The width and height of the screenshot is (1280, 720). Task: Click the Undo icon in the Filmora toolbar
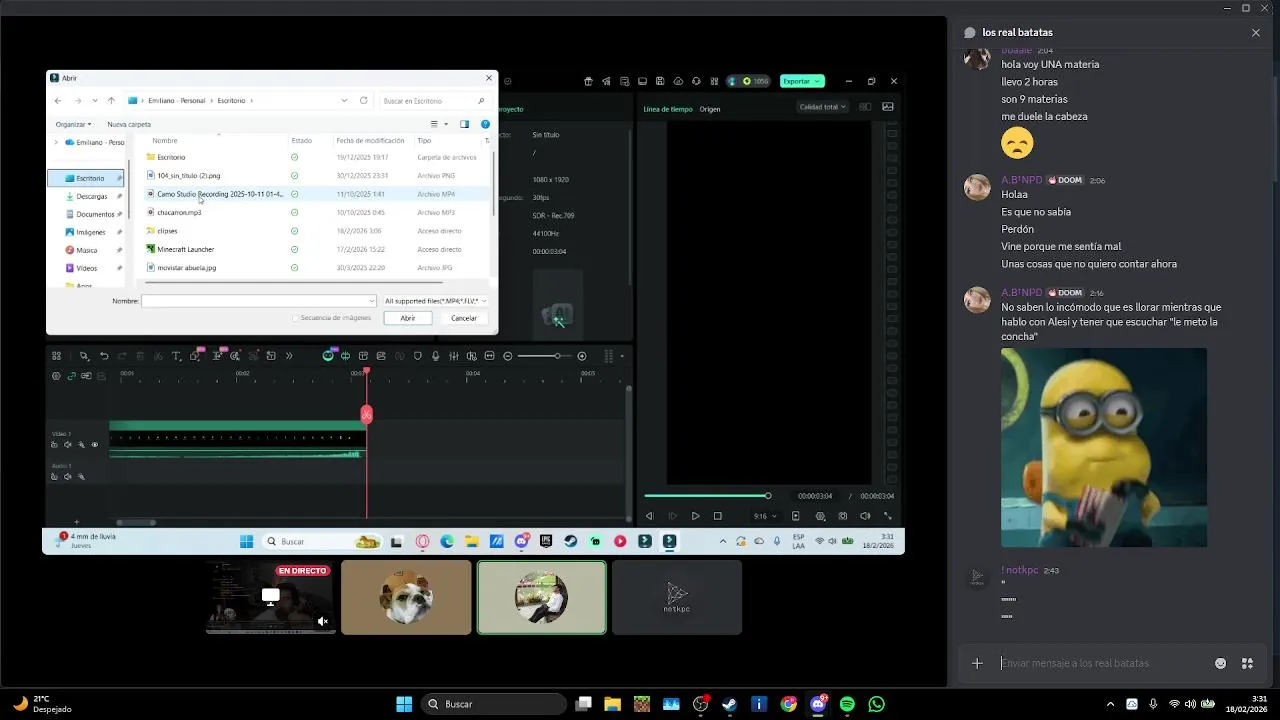[103, 356]
